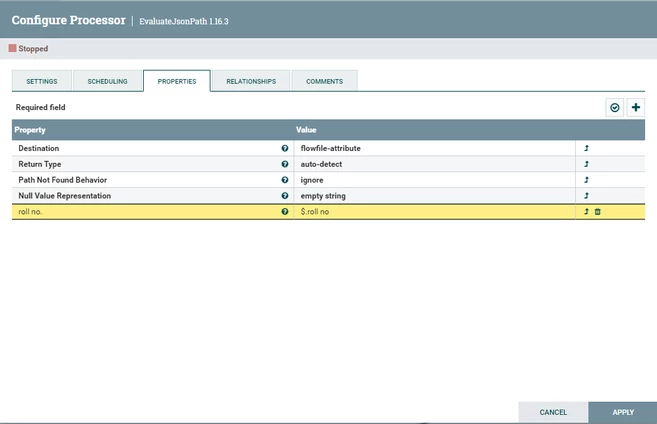The height and width of the screenshot is (424, 657).
Task: Switch to the SCHEDULING tab
Action: click(x=107, y=81)
